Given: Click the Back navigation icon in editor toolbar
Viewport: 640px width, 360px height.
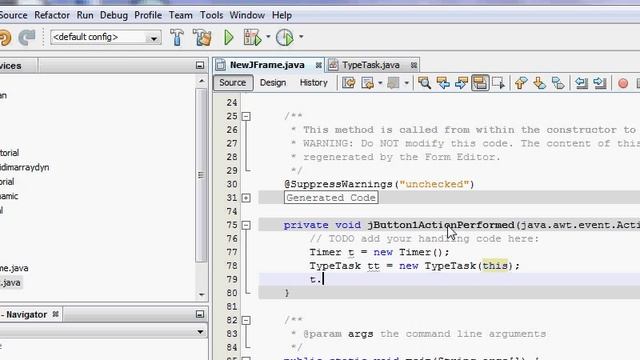Looking at the screenshot, I should [368, 83].
